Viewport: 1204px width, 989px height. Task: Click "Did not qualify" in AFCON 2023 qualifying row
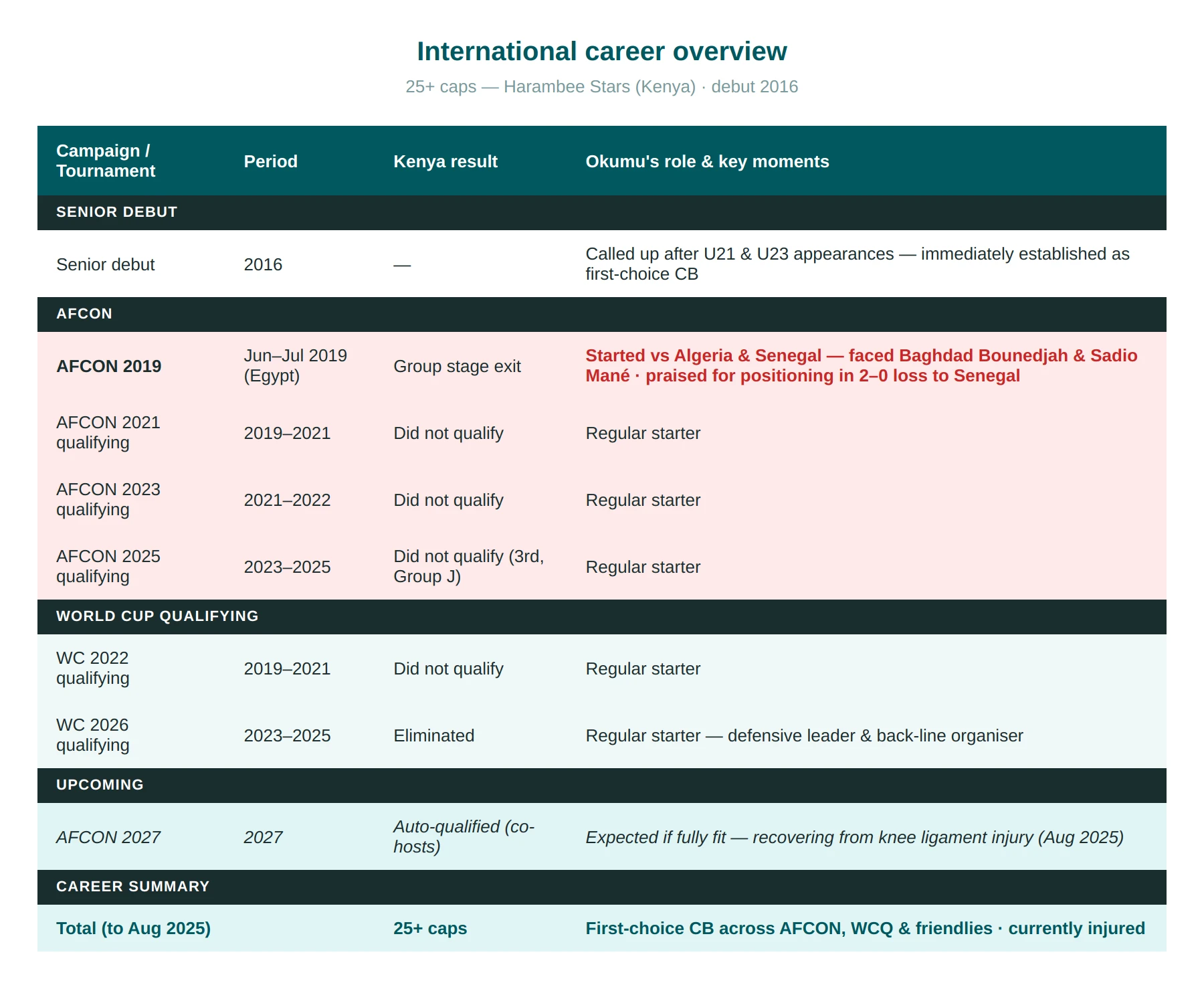pyautogui.click(x=448, y=500)
